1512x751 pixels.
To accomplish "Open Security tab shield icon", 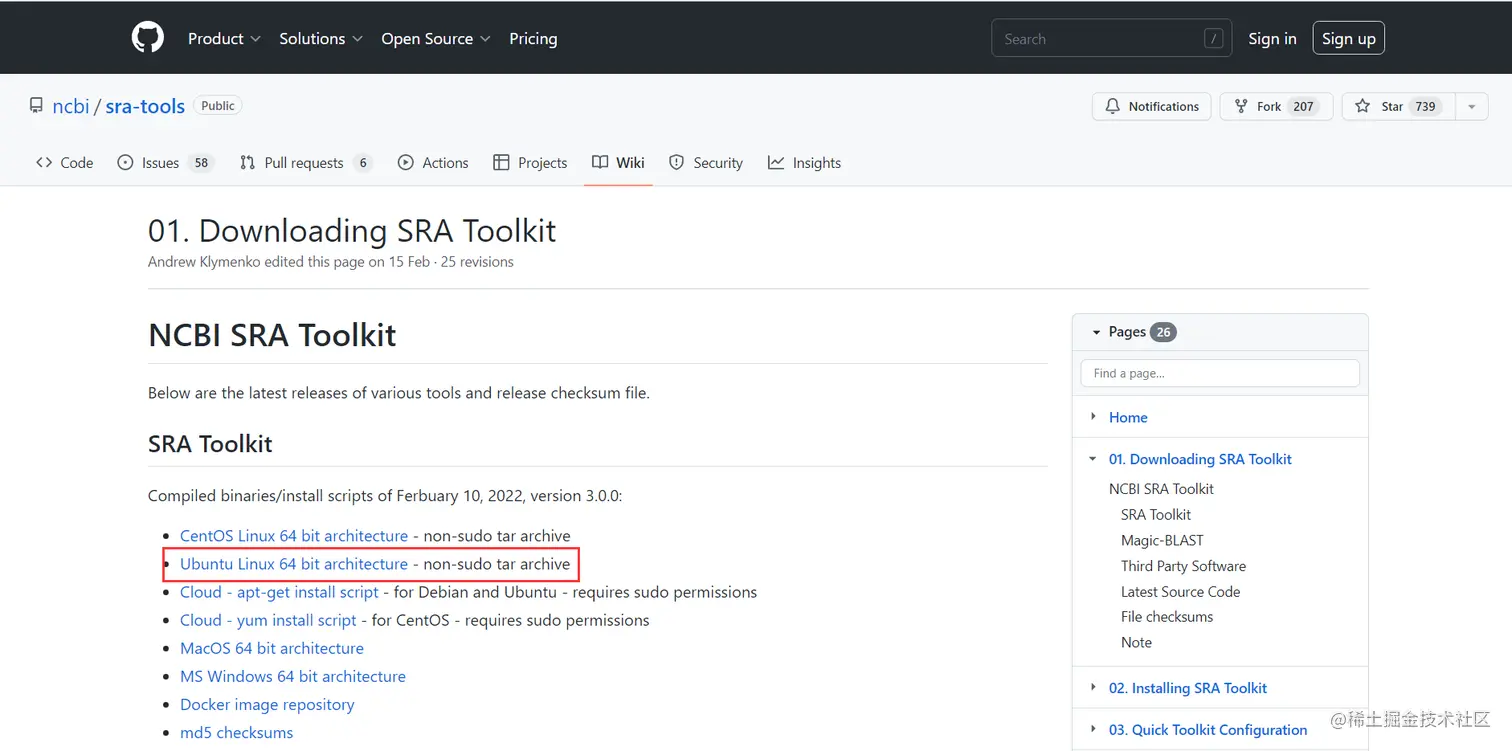I will click(677, 162).
